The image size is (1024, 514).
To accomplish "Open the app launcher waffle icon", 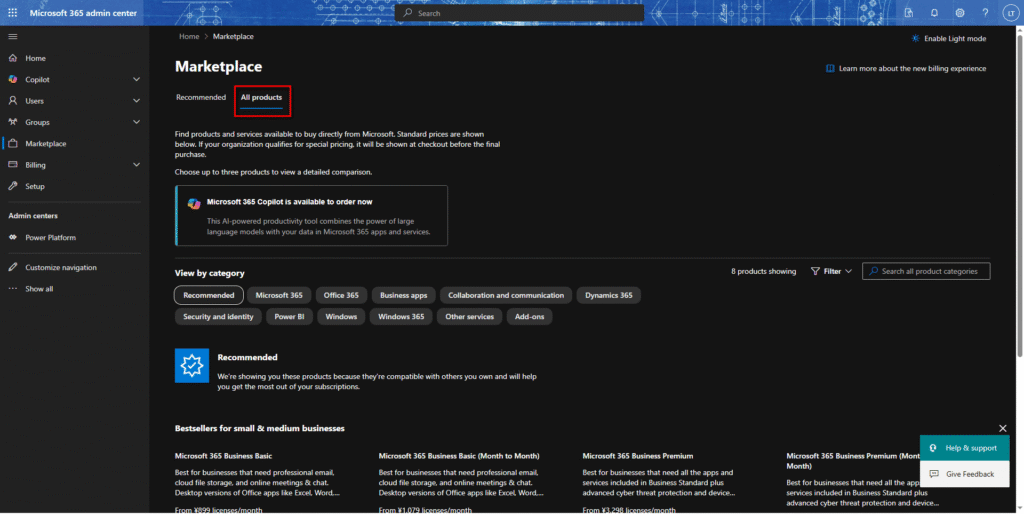I will 12,13.
